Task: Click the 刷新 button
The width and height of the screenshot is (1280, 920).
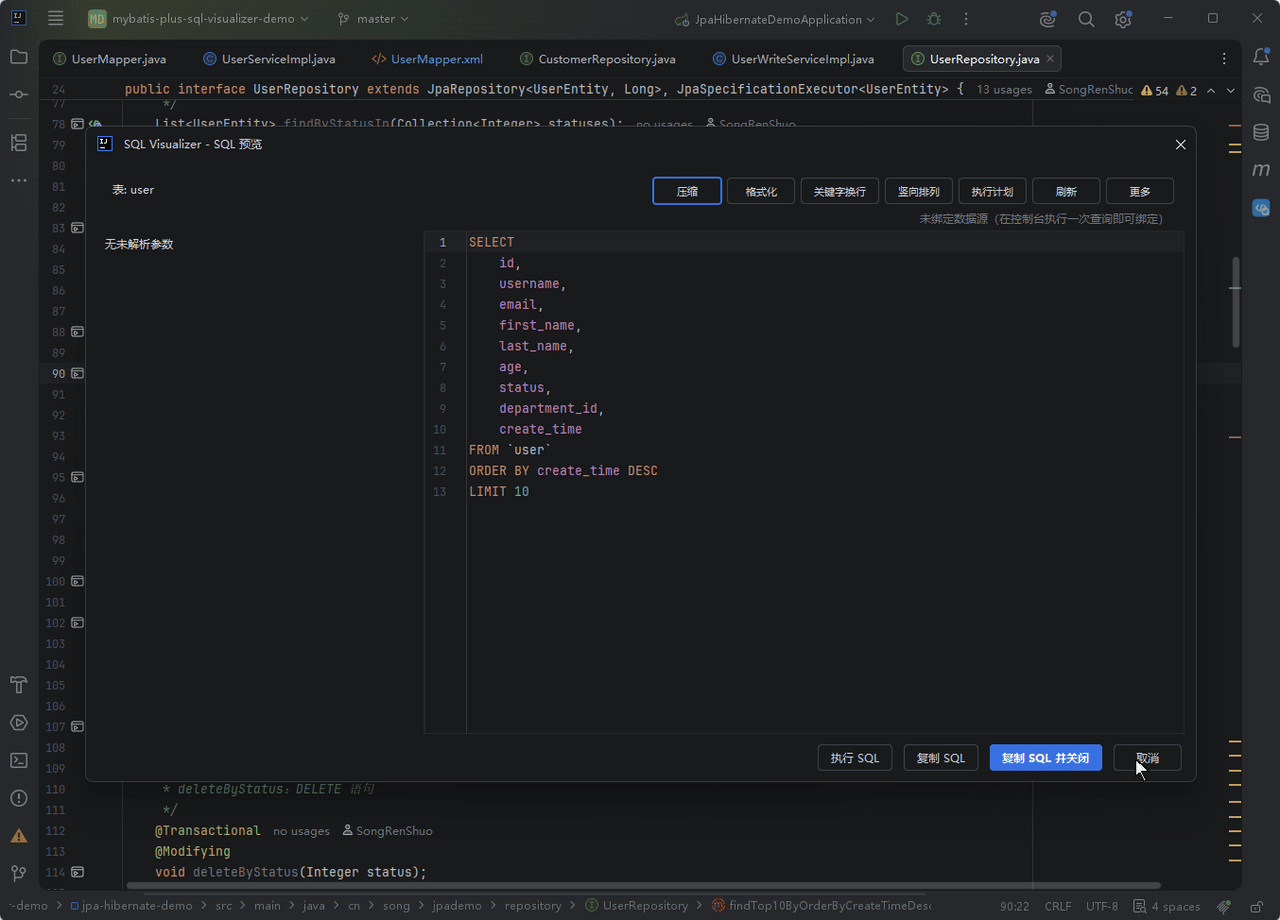Action: pyautogui.click(x=1066, y=191)
